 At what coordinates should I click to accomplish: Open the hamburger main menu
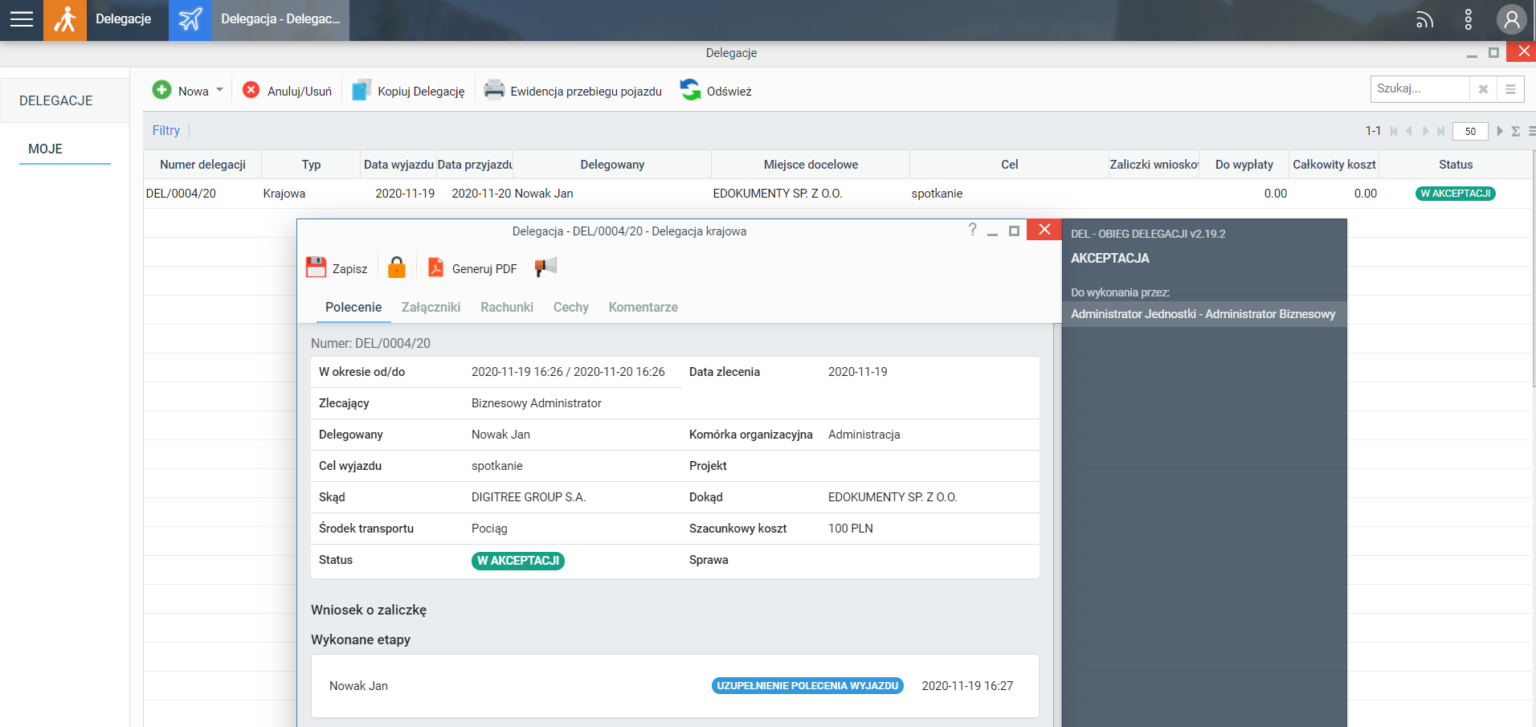[21, 19]
